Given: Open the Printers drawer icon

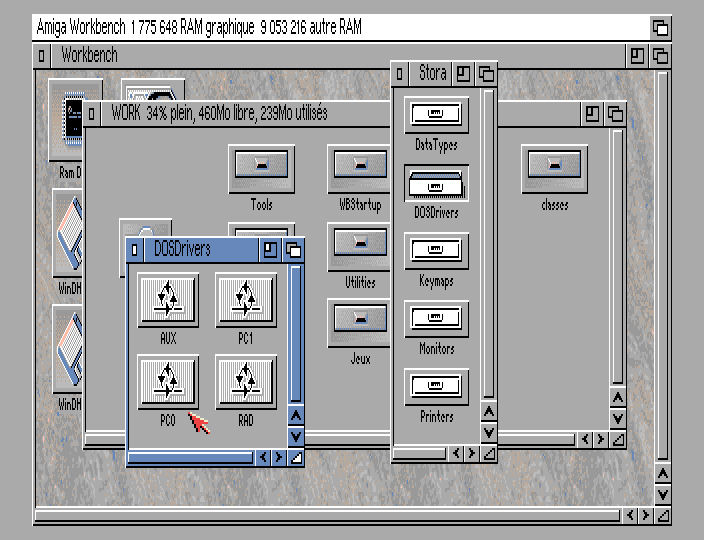Looking at the screenshot, I should (x=436, y=387).
